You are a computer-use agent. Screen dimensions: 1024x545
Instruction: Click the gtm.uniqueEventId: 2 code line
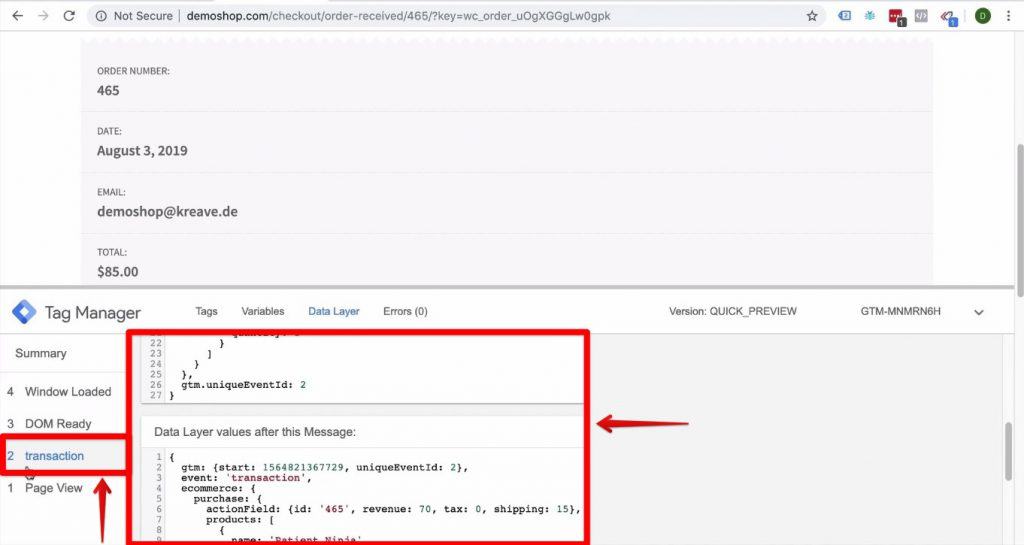[x=243, y=384]
